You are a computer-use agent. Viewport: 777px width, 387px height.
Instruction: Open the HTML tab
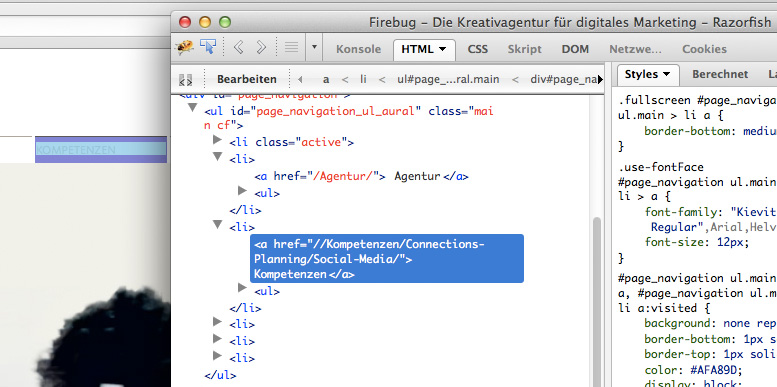[x=424, y=49]
